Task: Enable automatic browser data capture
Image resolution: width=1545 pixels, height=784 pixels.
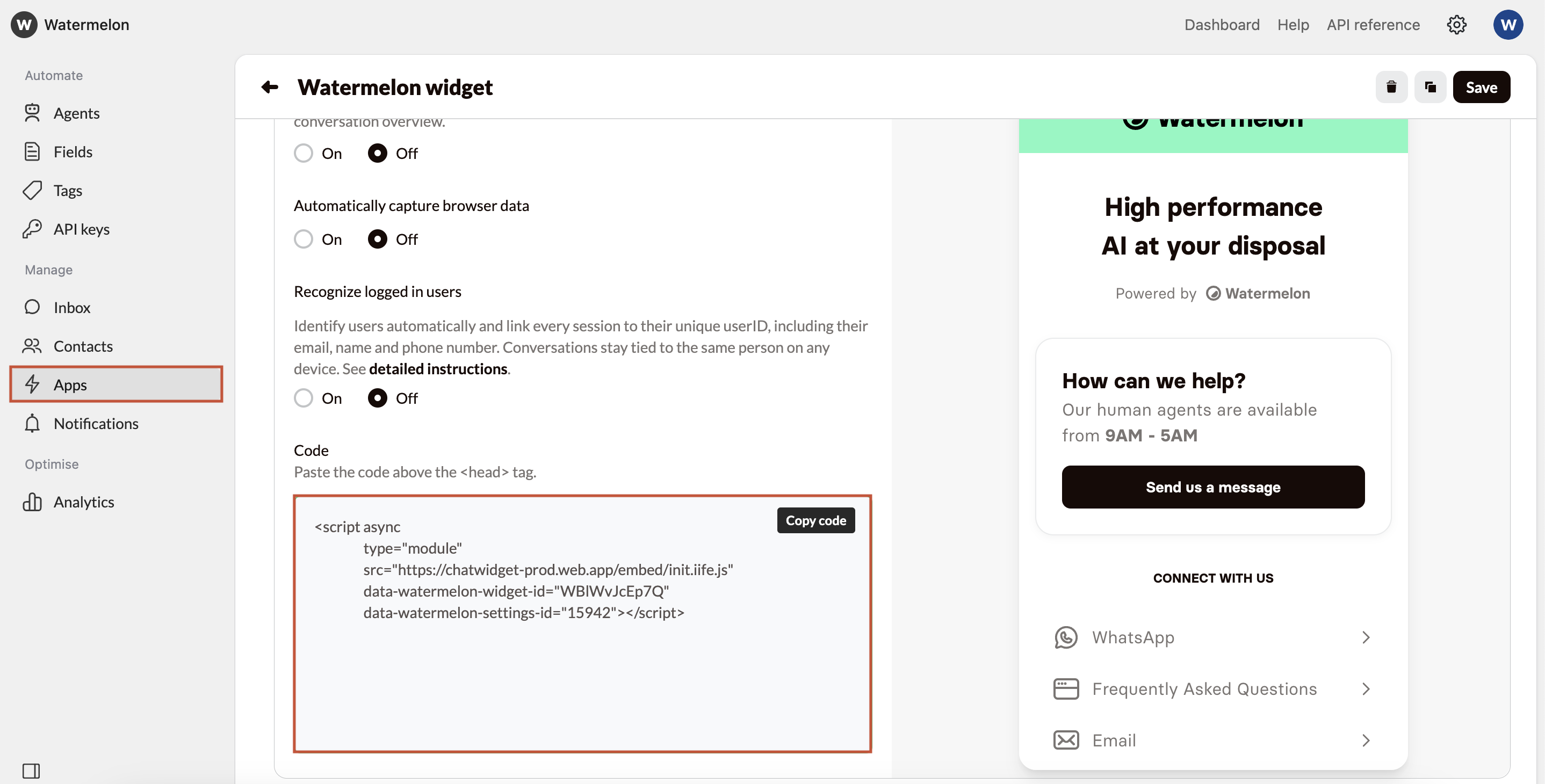Action: (304, 238)
